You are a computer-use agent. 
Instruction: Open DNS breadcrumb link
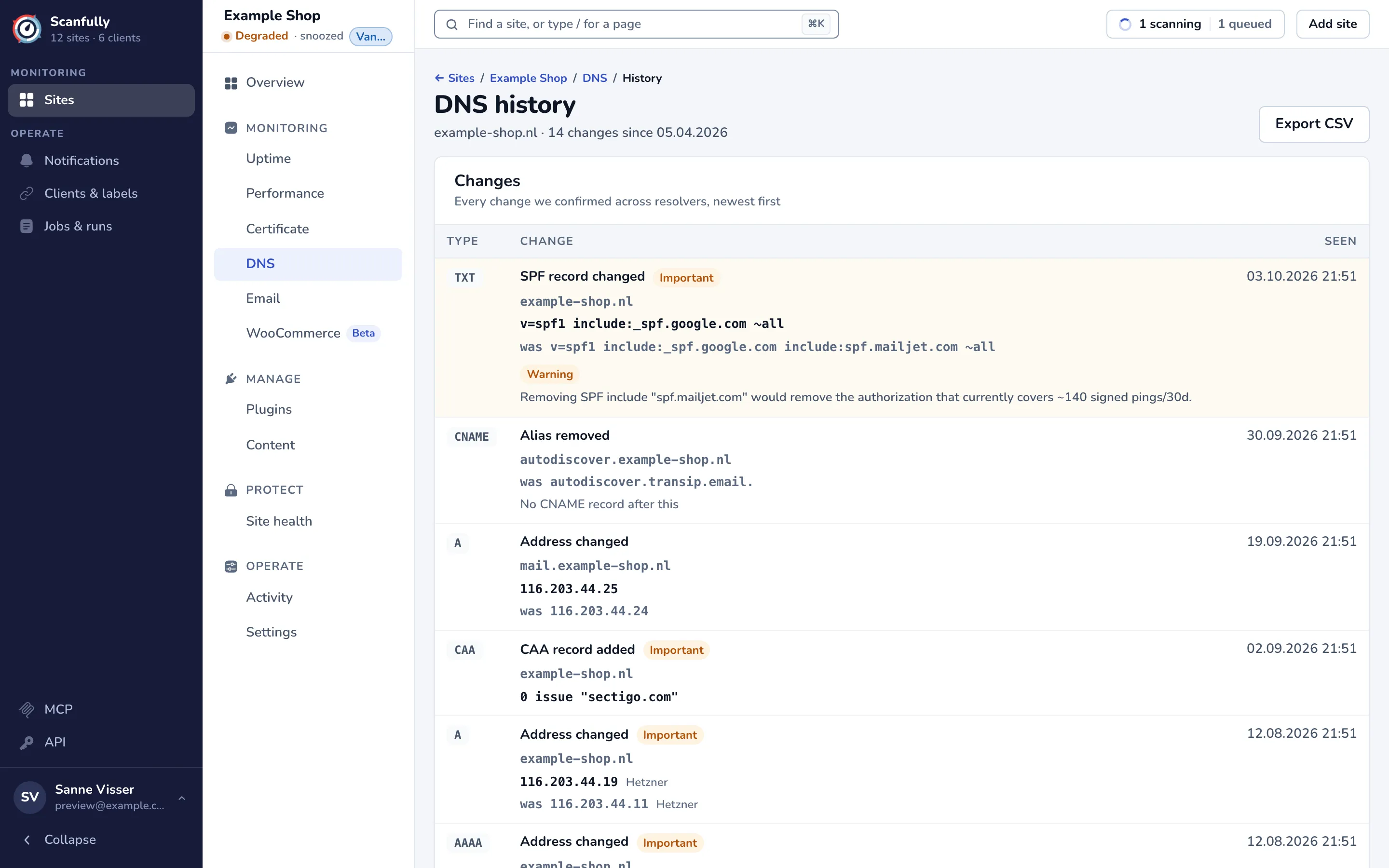595,78
